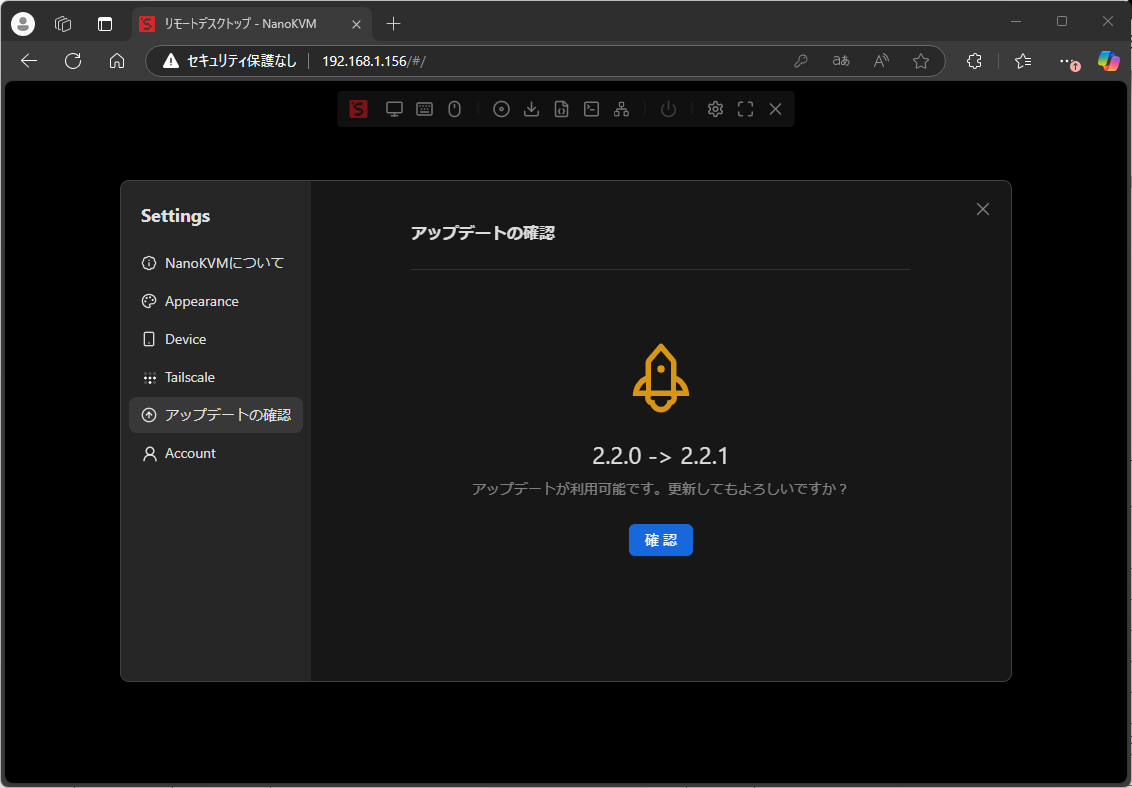1132x788 pixels.
Task: Click the download image icon
Action: 532,110
